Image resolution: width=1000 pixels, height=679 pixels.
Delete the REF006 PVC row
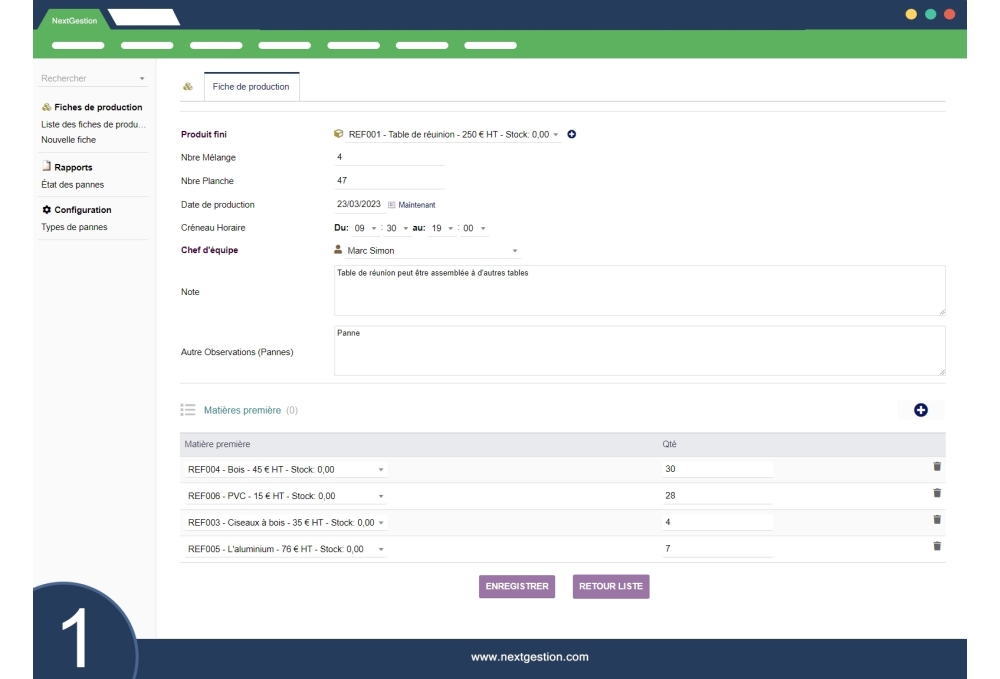click(x=937, y=493)
